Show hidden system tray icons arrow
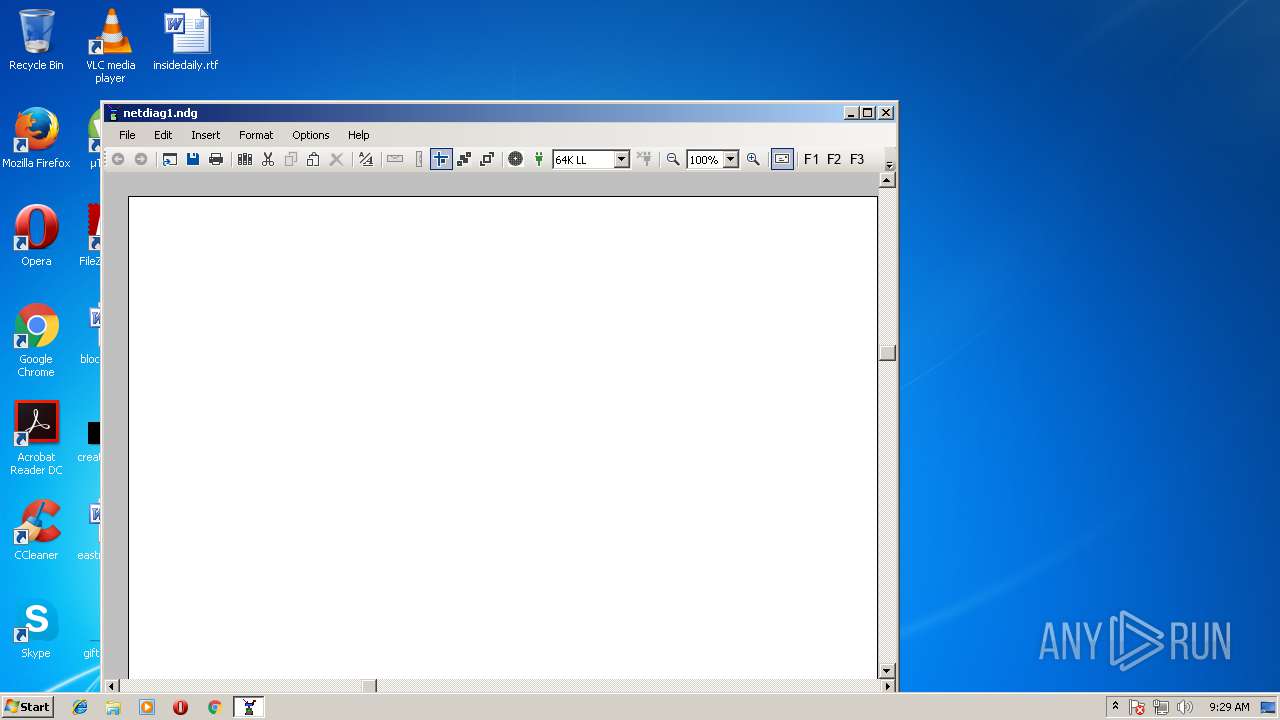 1115,707
